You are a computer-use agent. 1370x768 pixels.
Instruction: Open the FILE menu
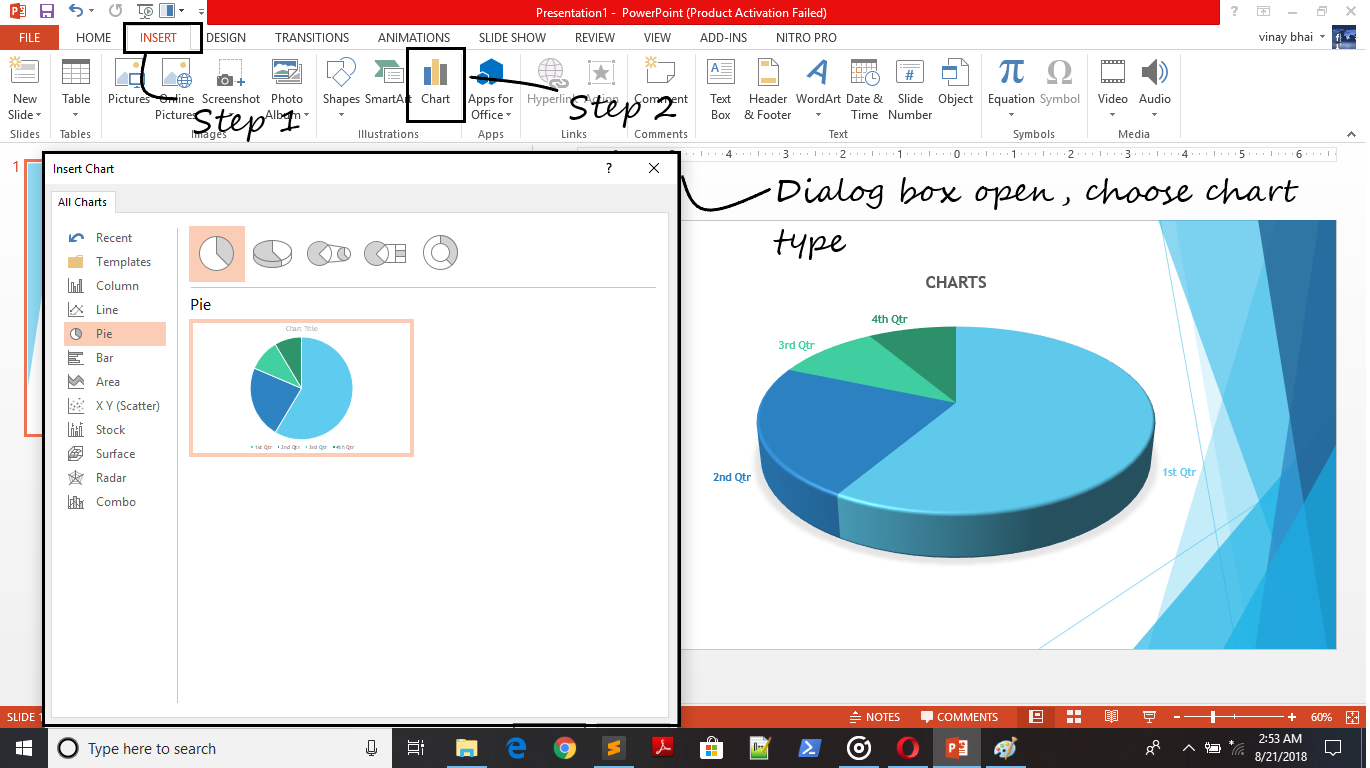point(29,38)
